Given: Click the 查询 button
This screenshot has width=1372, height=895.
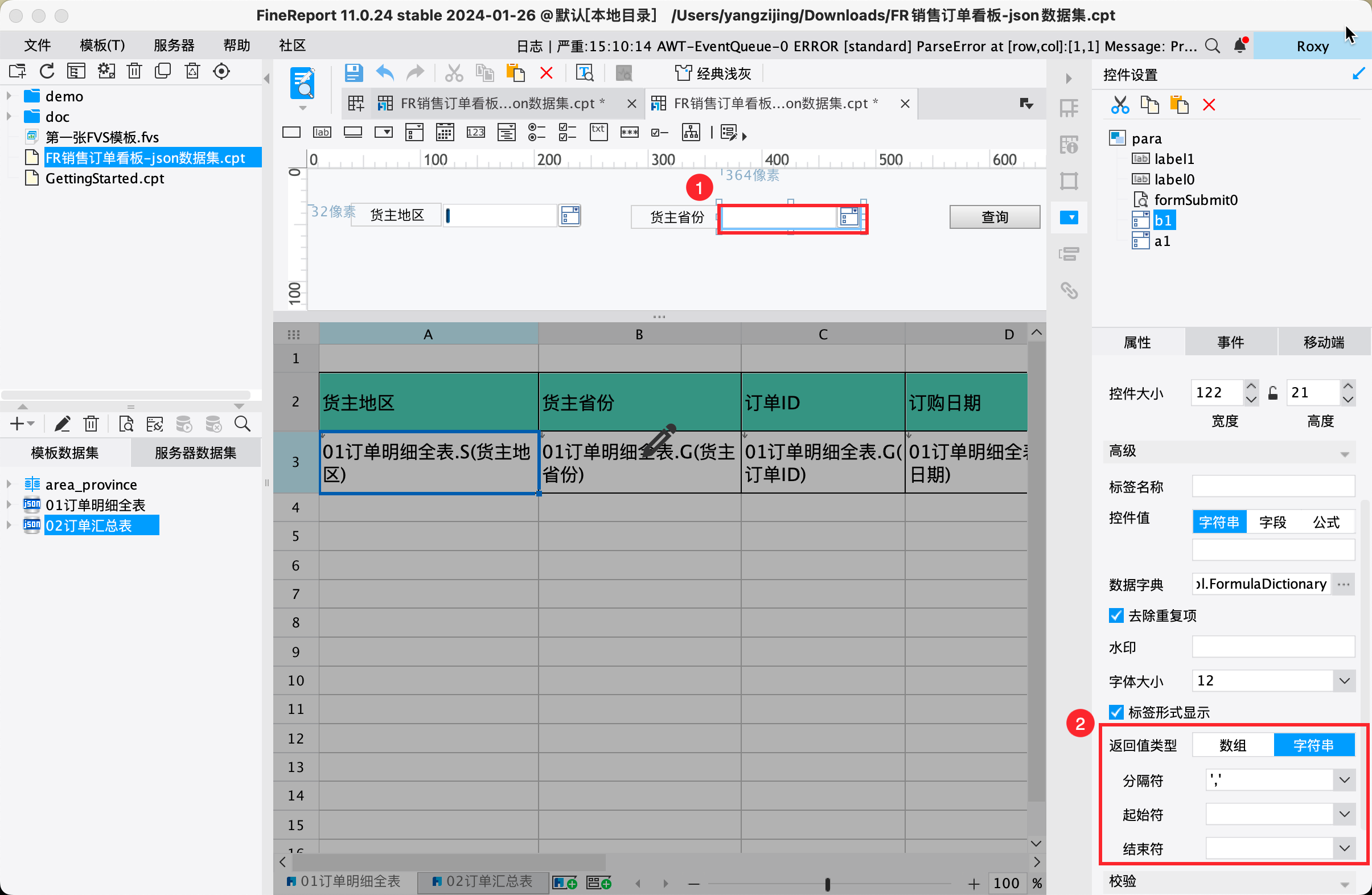Looking at the screenshot, I should (994, 217).
